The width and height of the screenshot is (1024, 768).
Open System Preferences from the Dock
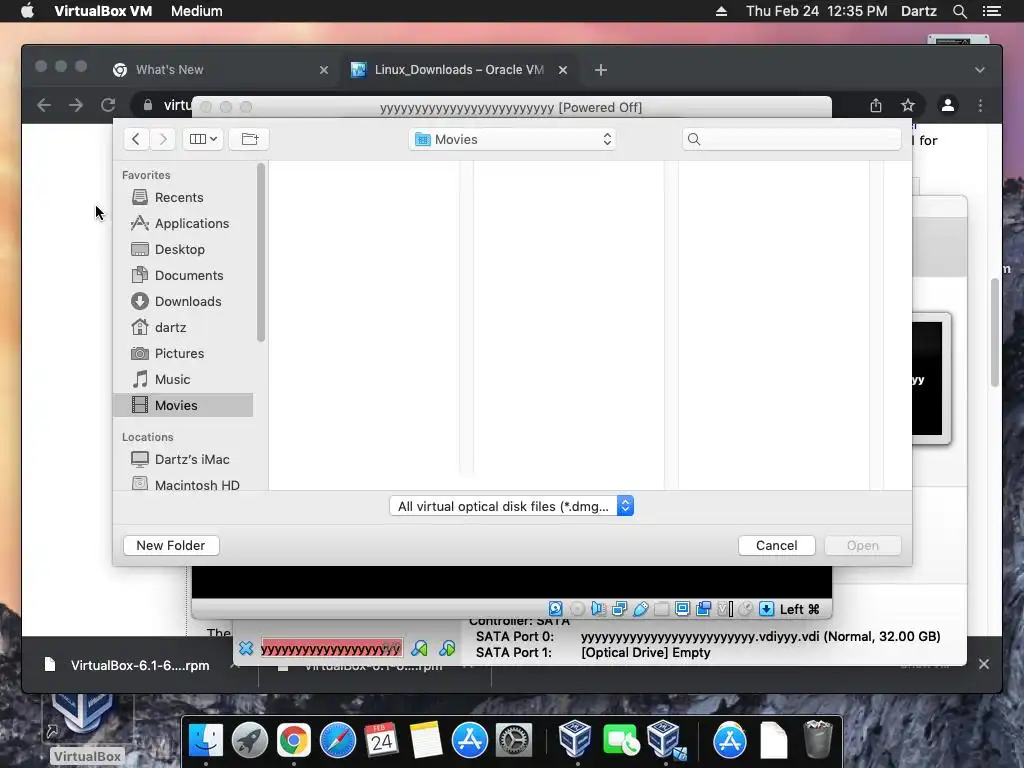pyautogui.click(x=513, y=740)
